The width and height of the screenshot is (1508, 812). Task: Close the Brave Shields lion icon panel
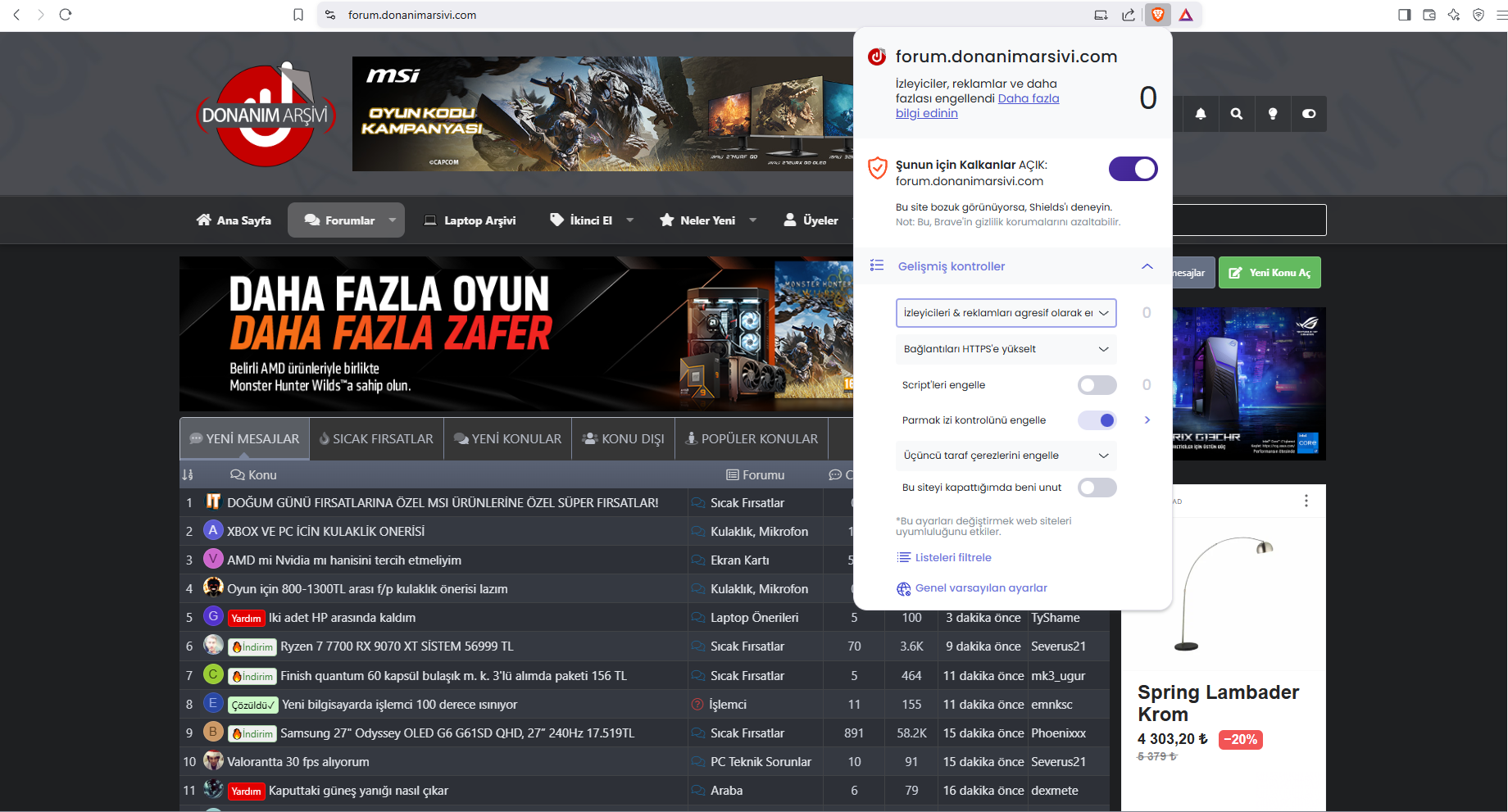click(1157, 15)
